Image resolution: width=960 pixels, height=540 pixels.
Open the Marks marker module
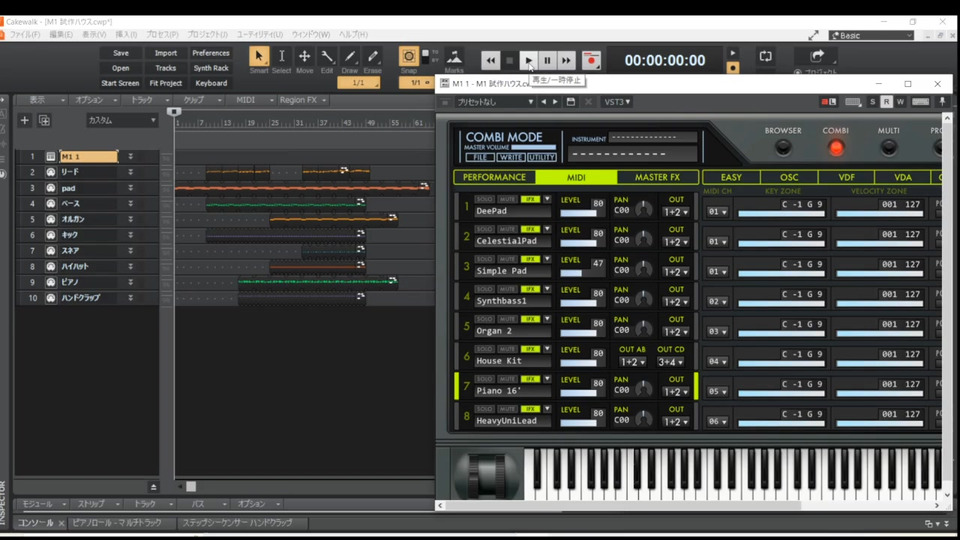454,58
